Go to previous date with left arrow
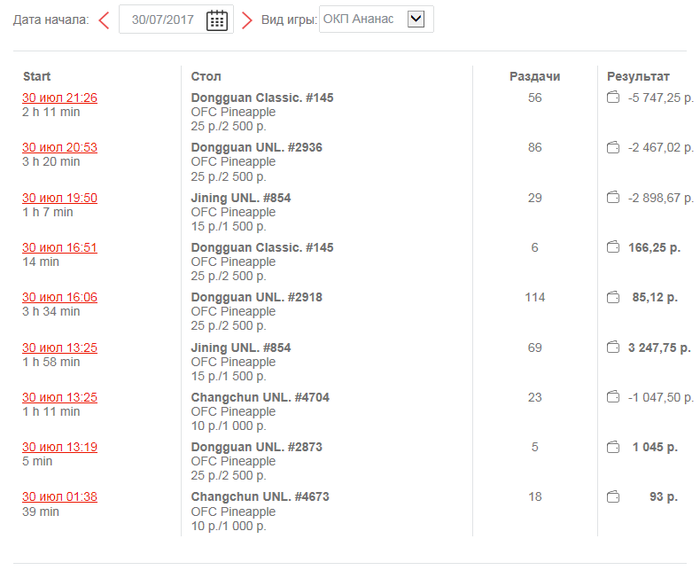Viewport: 700px width, 578px height. (104, 20)
